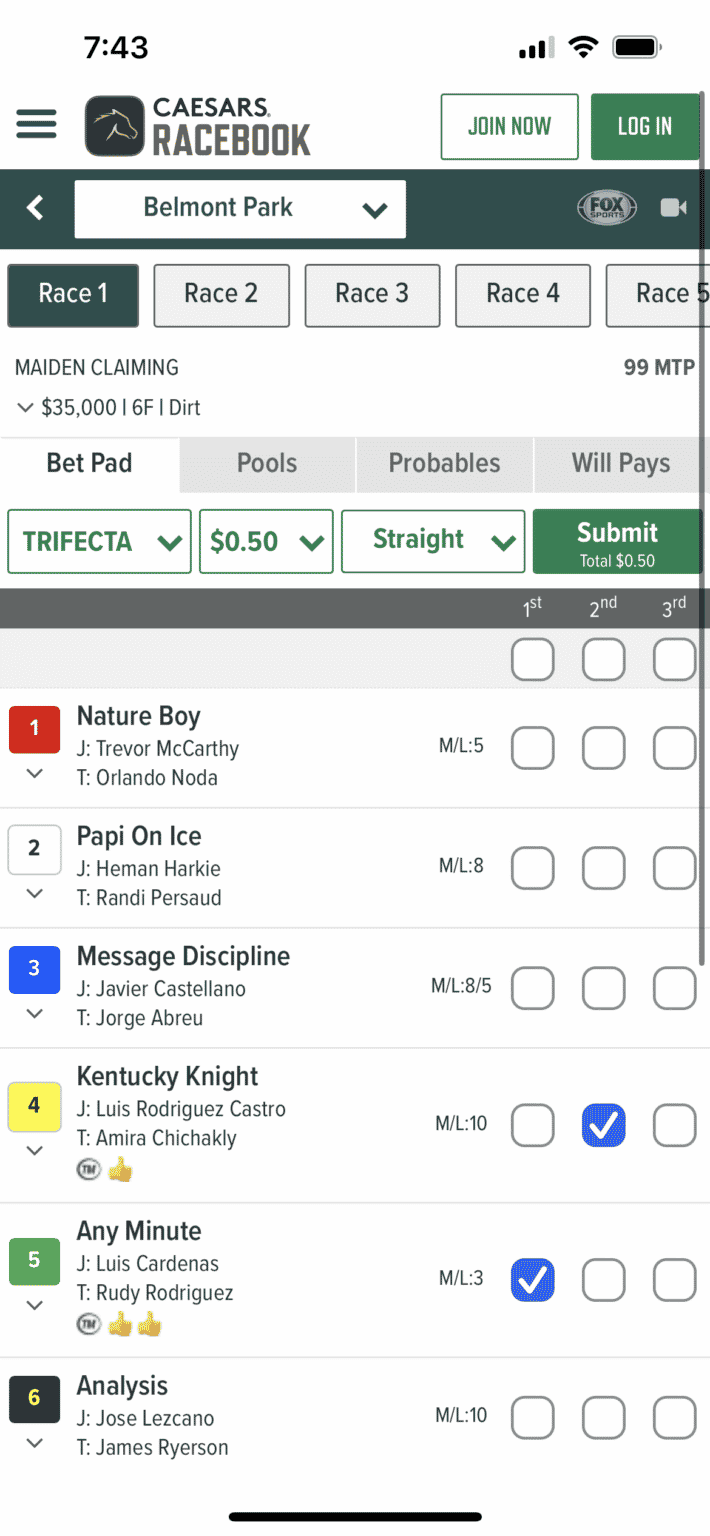Submit the $0.50 trifecta bet
Viewport: 710px width, 1536px height.
pos(617,541)
